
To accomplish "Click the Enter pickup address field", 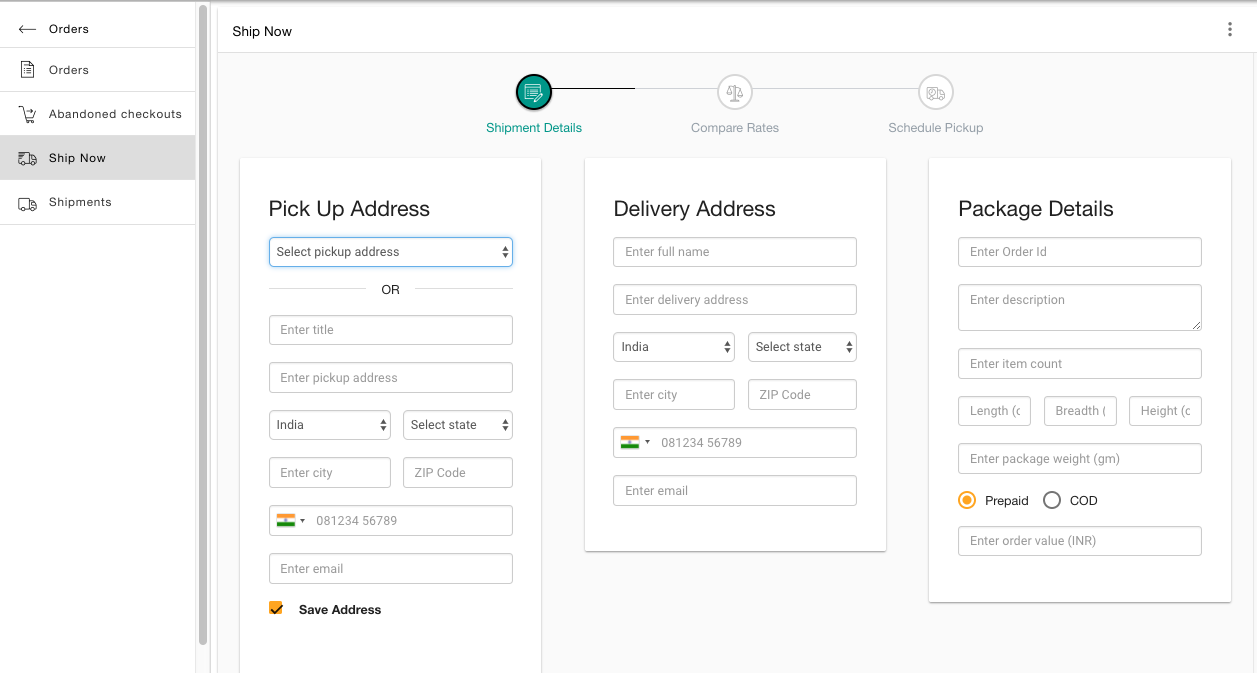I will 391,378.
